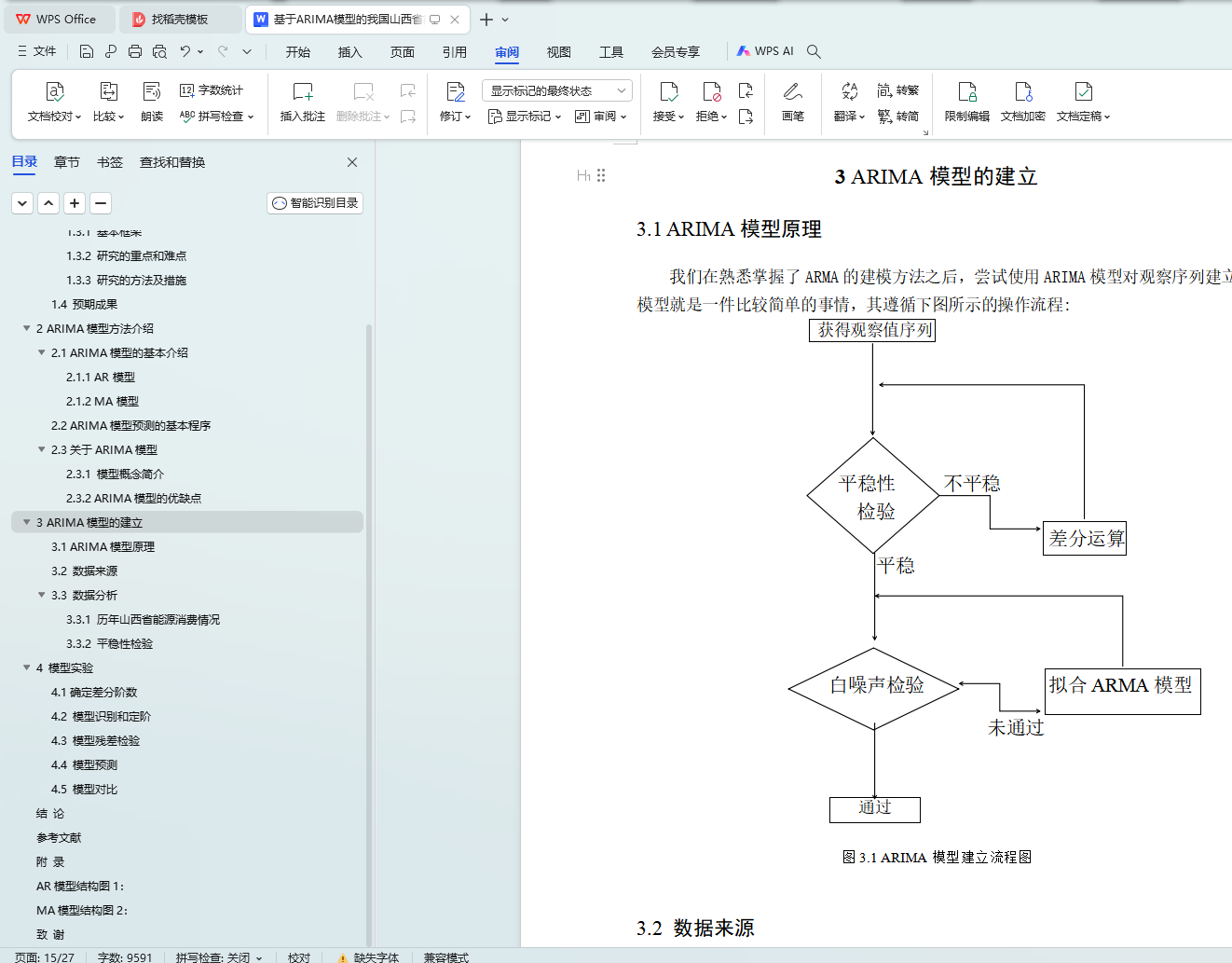
Task: Click the outline pane vertical scrollbar
Action: 369,634
